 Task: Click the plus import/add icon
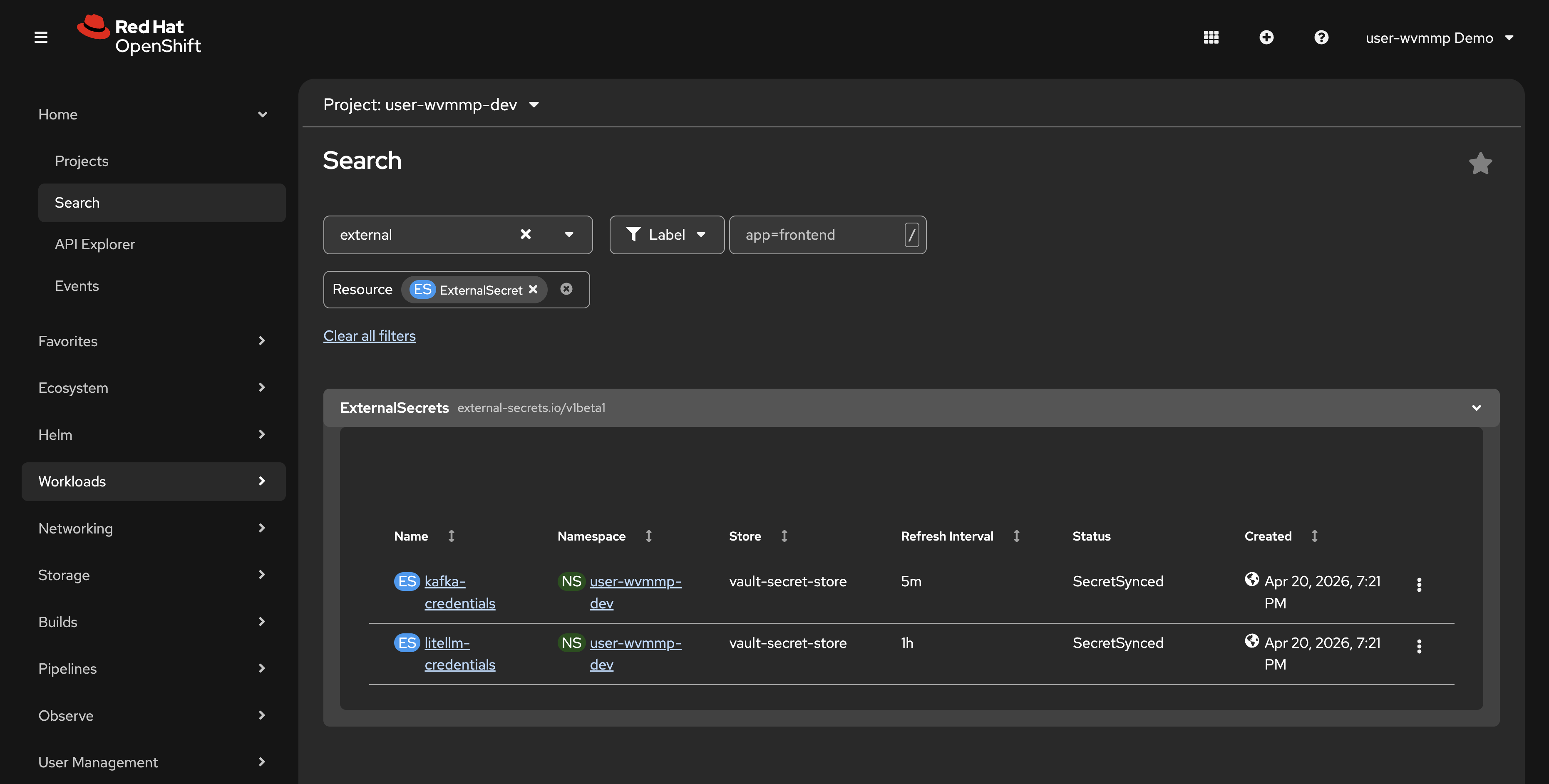point(1266,37)
